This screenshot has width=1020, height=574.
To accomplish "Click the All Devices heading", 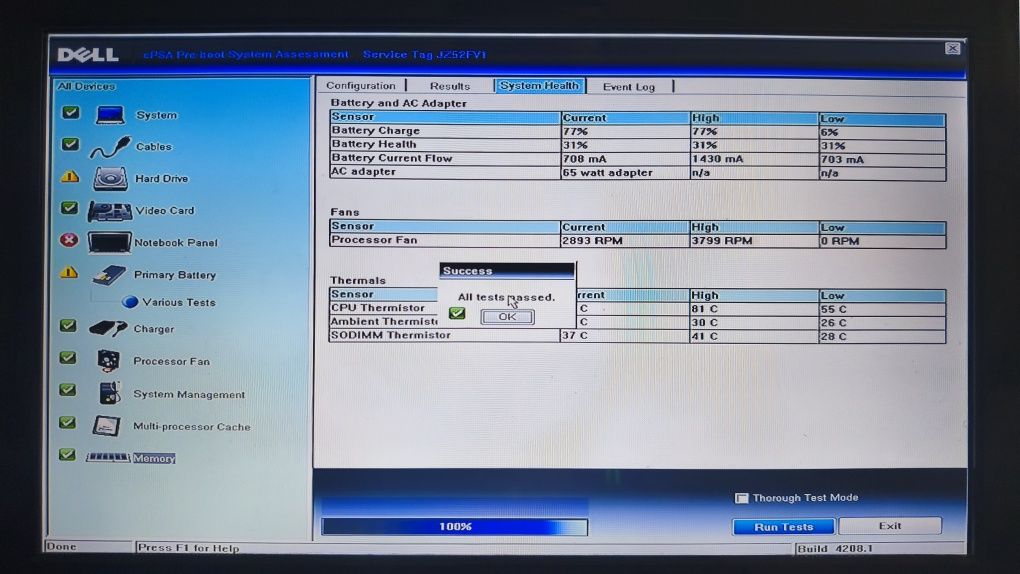I will (86, 86).
